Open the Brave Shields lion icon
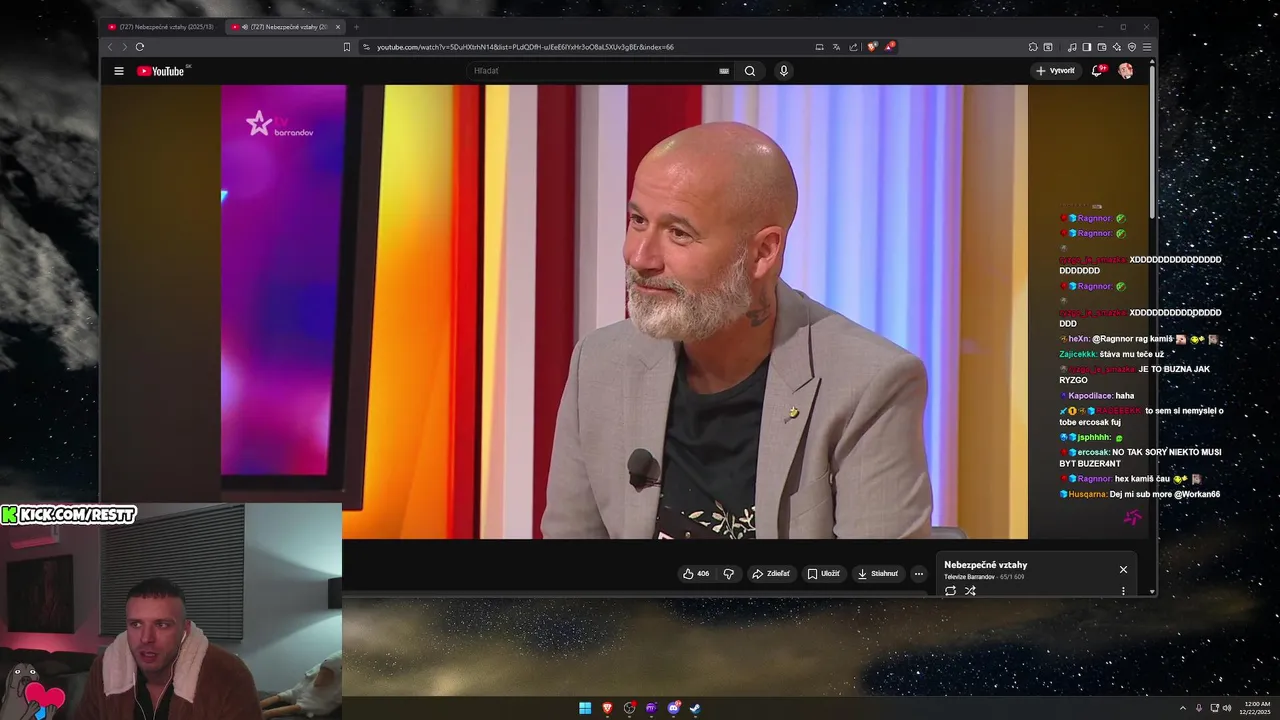The image size is (1280, 720). (872, 47)
